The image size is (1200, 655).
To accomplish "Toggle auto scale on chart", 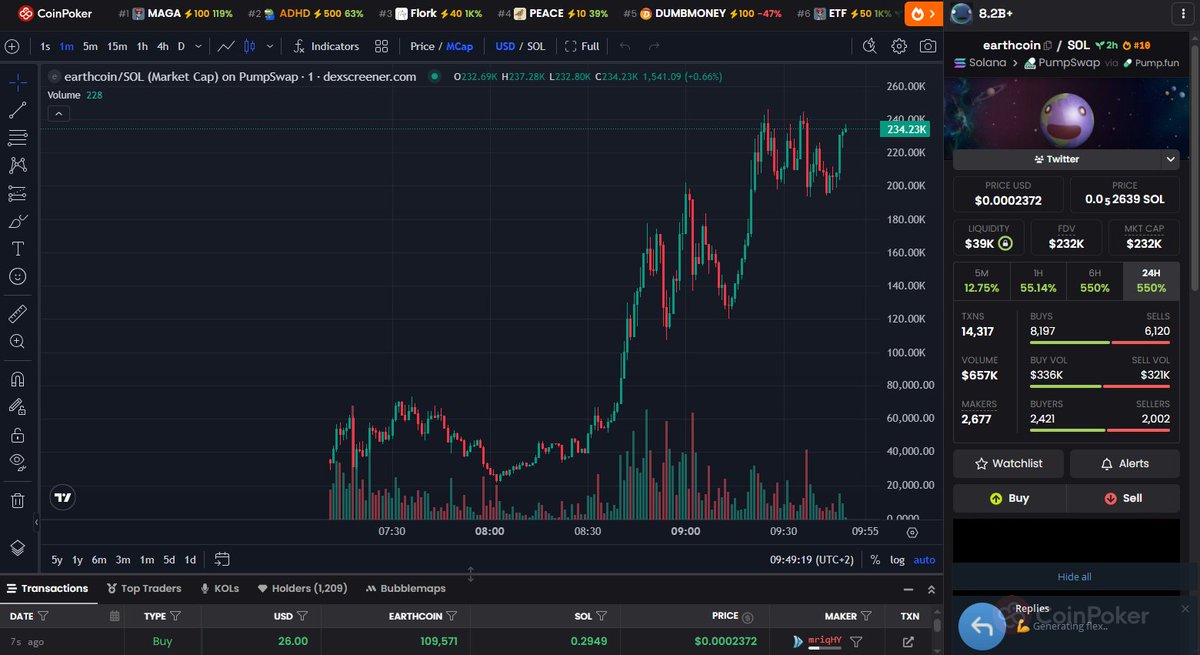I will tap(924, 560).
